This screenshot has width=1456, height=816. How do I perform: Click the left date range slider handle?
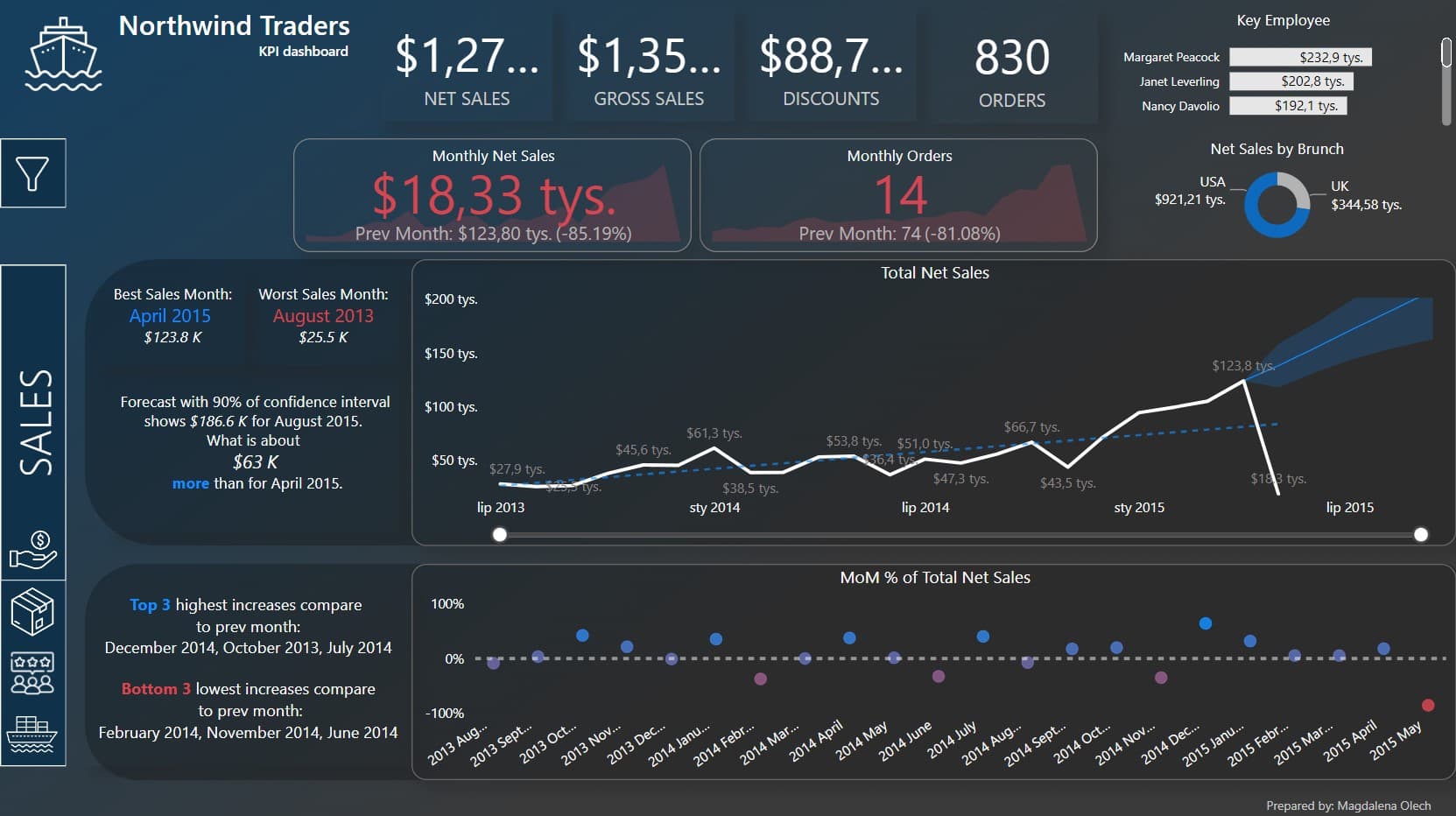(x=500, y=534)
